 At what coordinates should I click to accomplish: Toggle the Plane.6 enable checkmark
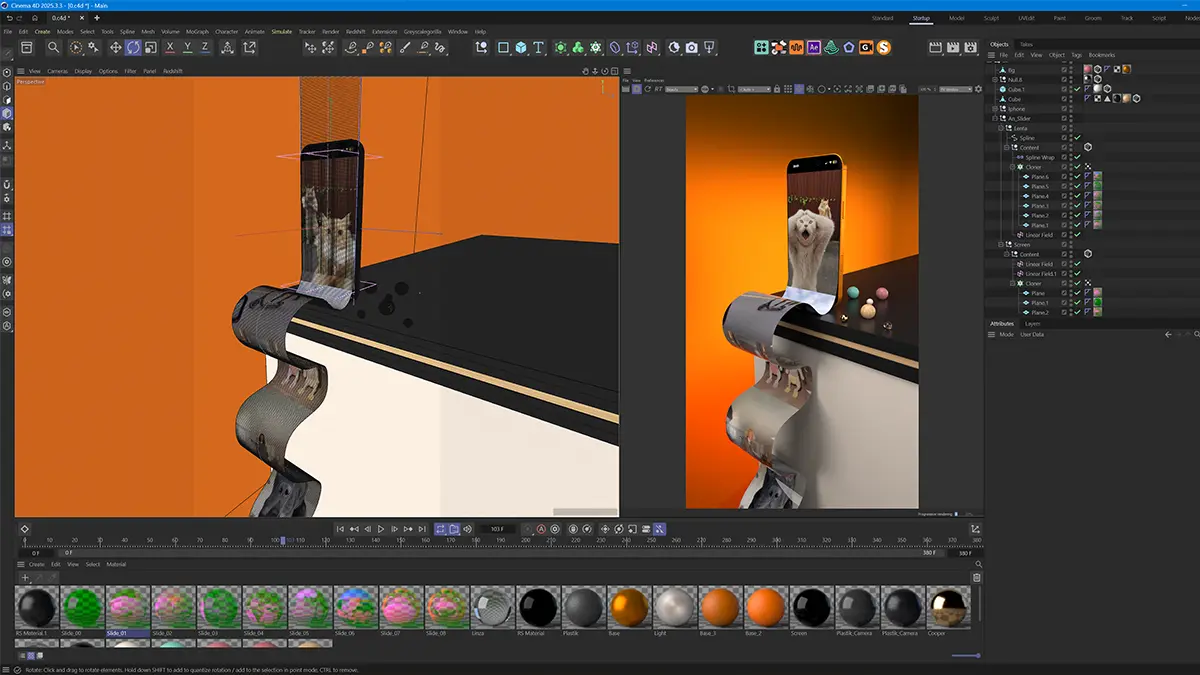1077,177
